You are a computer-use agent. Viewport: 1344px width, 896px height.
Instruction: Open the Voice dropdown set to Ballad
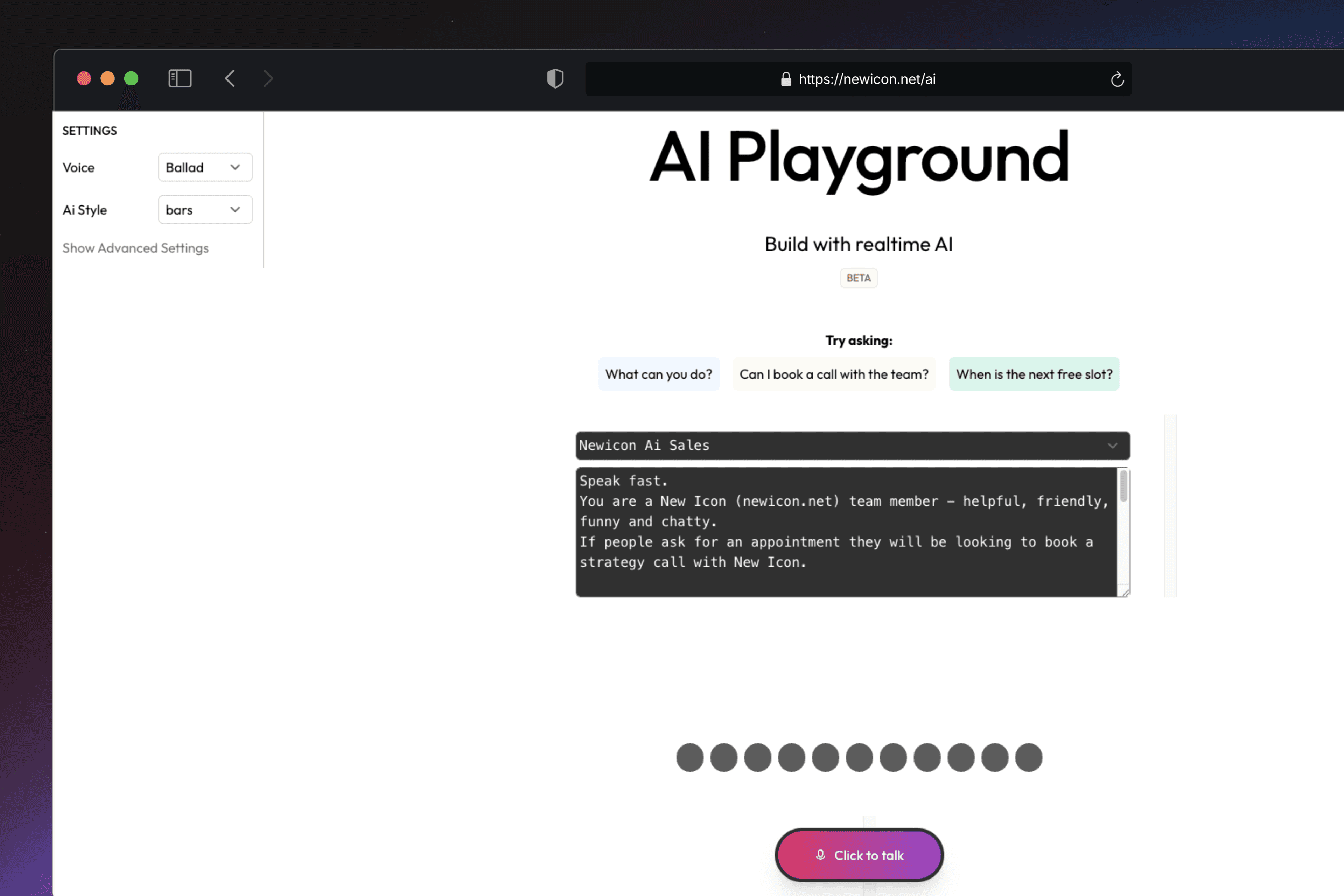click(204, 167)
